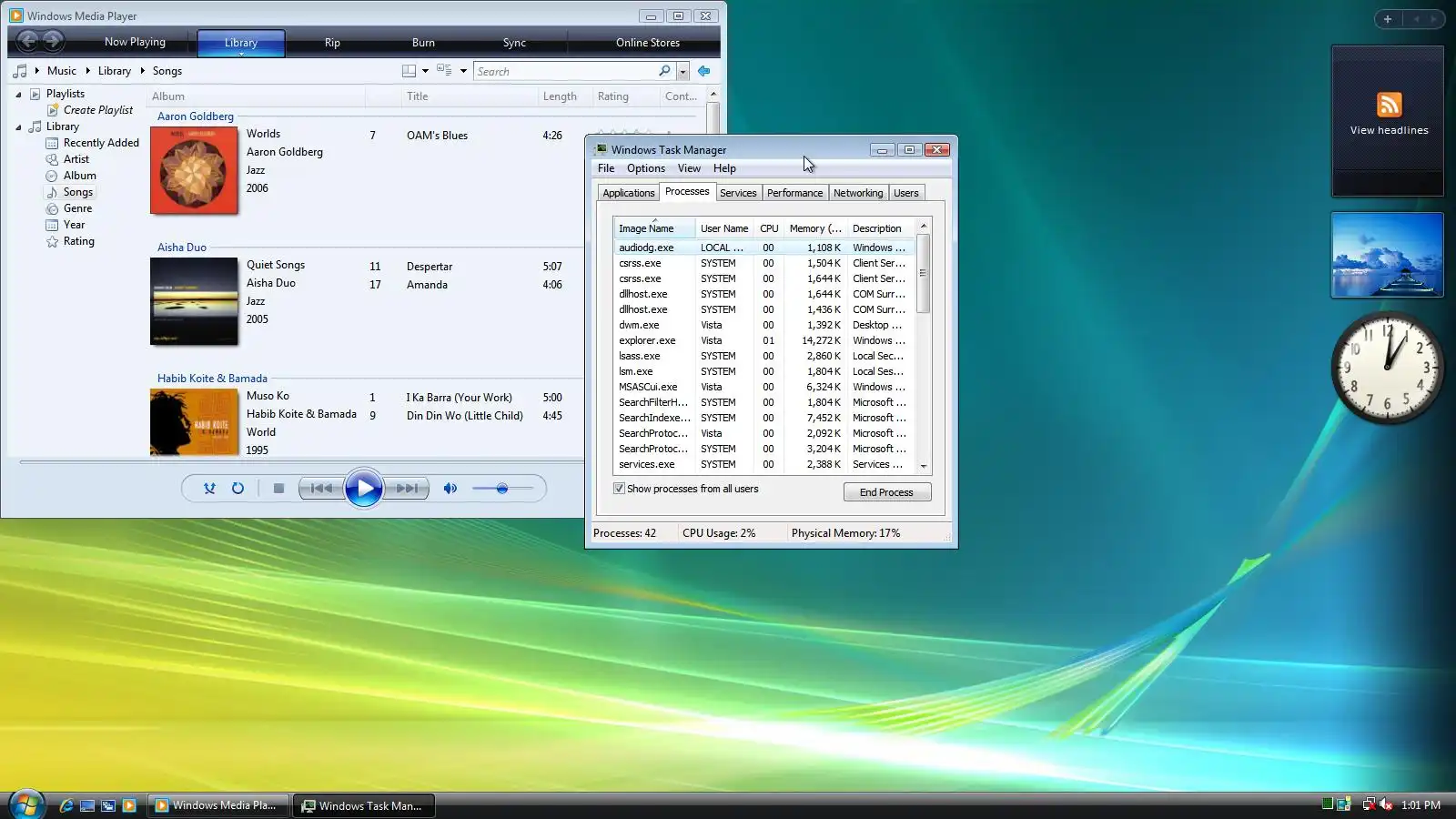Start playback with the Play button
1456x819 pixels.
pos(364,489)
